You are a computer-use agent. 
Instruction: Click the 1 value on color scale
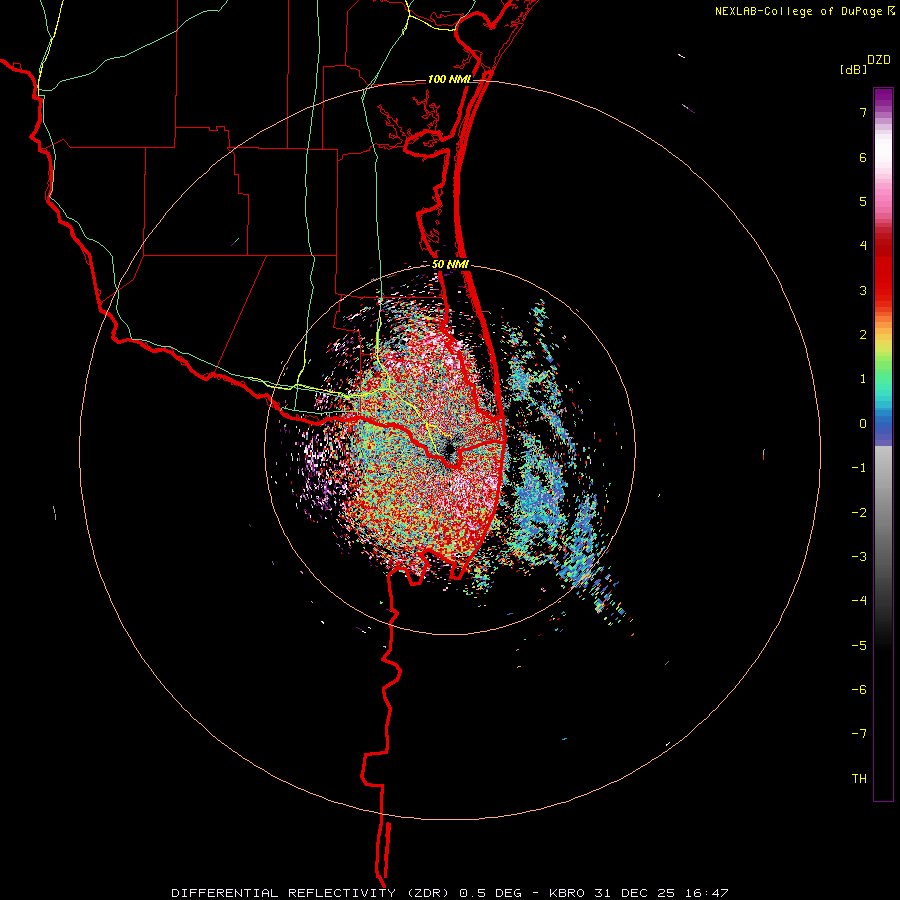(x=863, y=379)
